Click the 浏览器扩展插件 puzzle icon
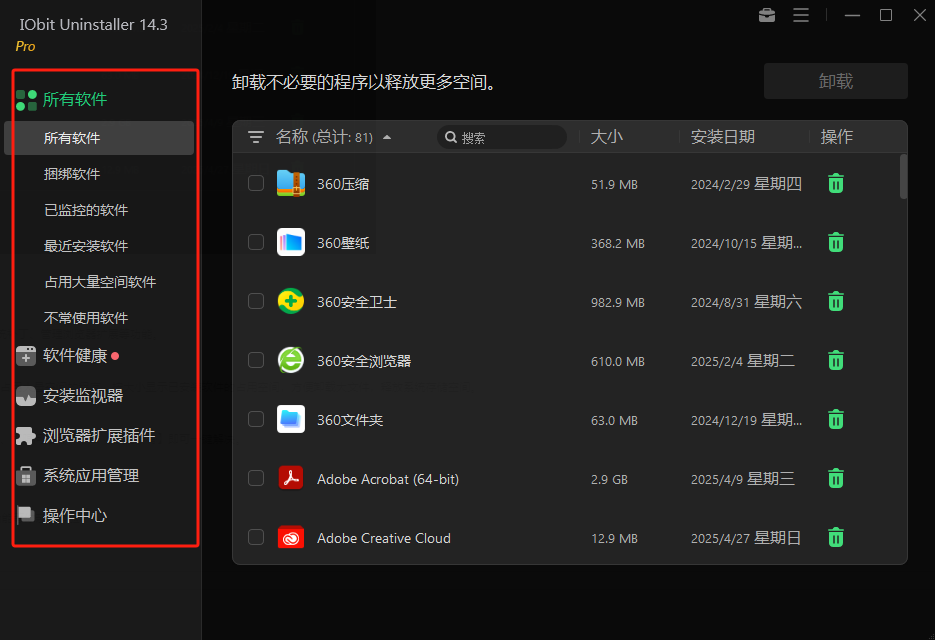 click(x=26, y=436)
